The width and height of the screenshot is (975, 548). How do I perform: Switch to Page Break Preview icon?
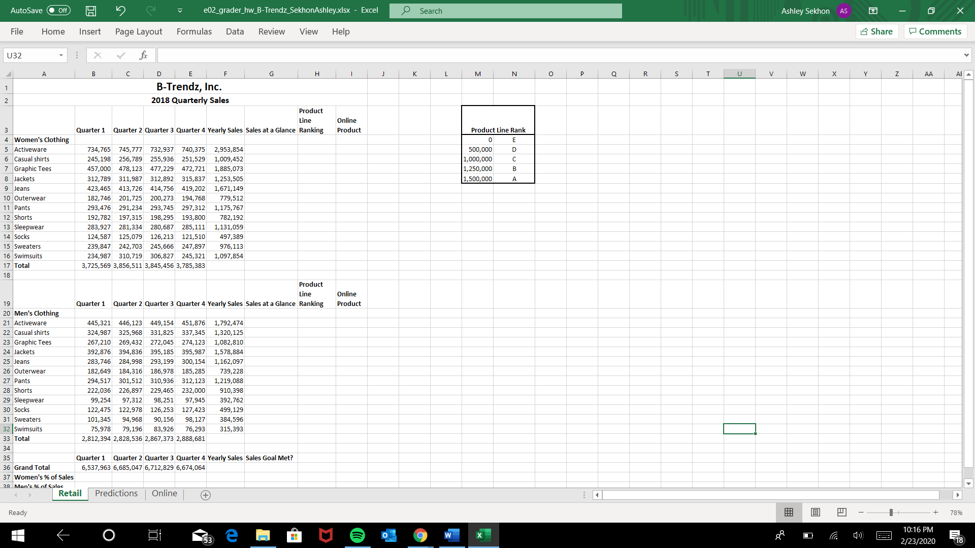coord(841,513)
